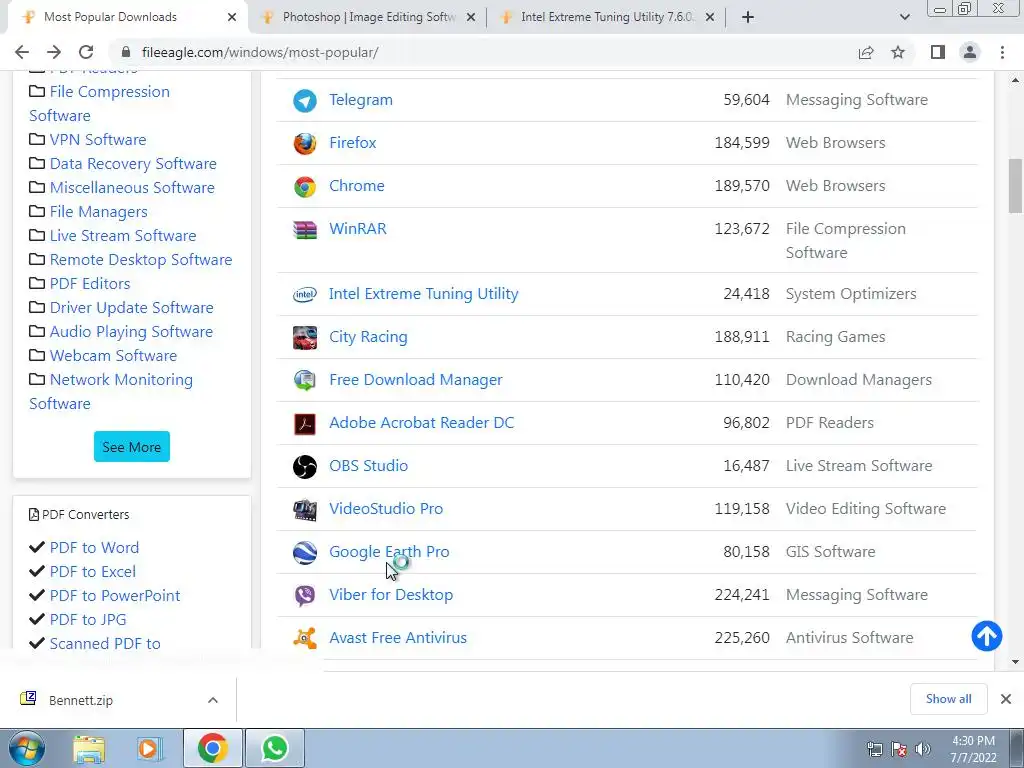Click the Telegram app icon
This screenshot has height=768, width=1024.
[x=304, y=101]
